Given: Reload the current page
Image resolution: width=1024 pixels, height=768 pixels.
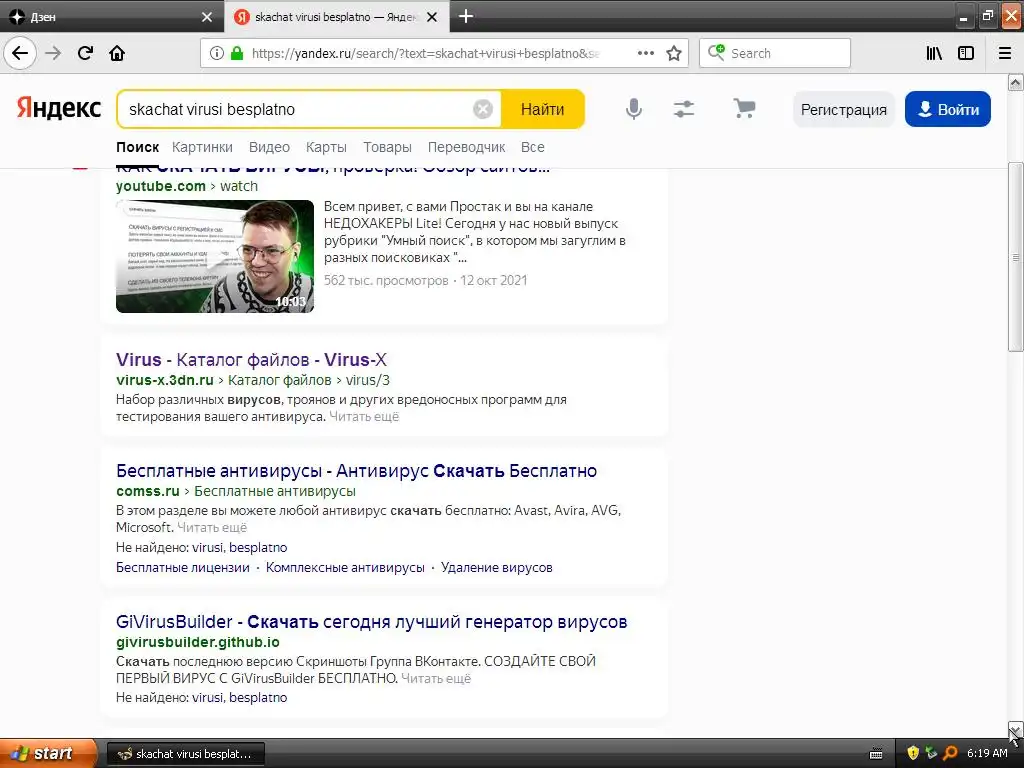Looking at the screenshot, I should [x=85, y=53].
